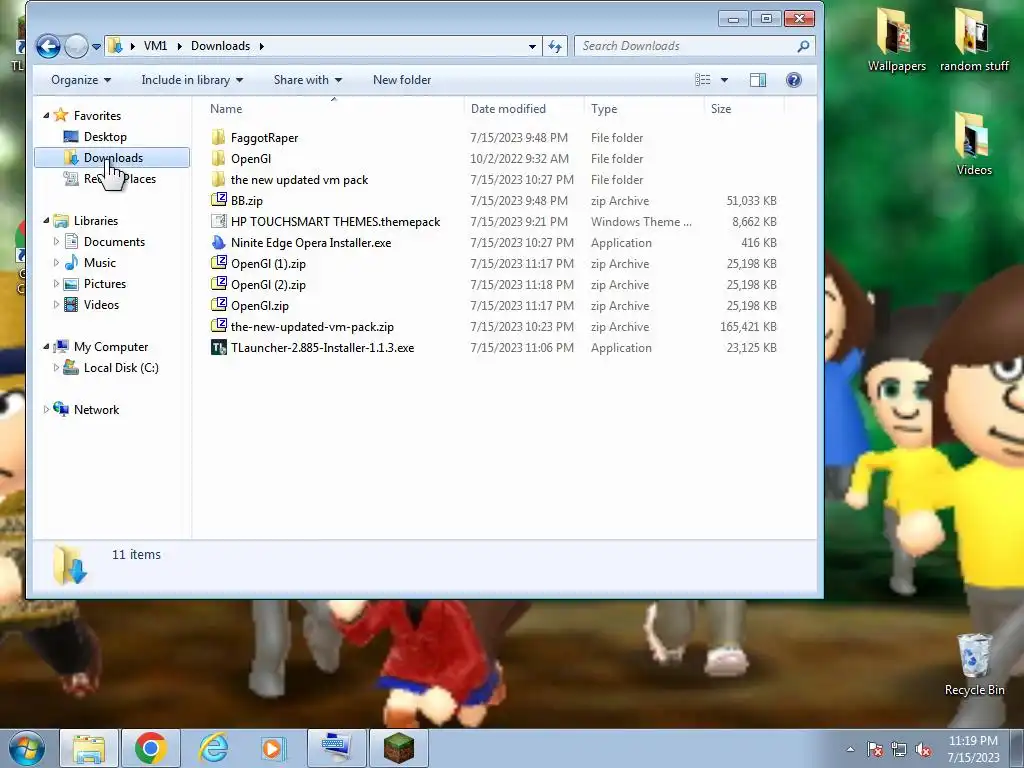Select Network in navigation pane
The width and height of the screenshot is (1024, 768).
click(x=96, y=409)
